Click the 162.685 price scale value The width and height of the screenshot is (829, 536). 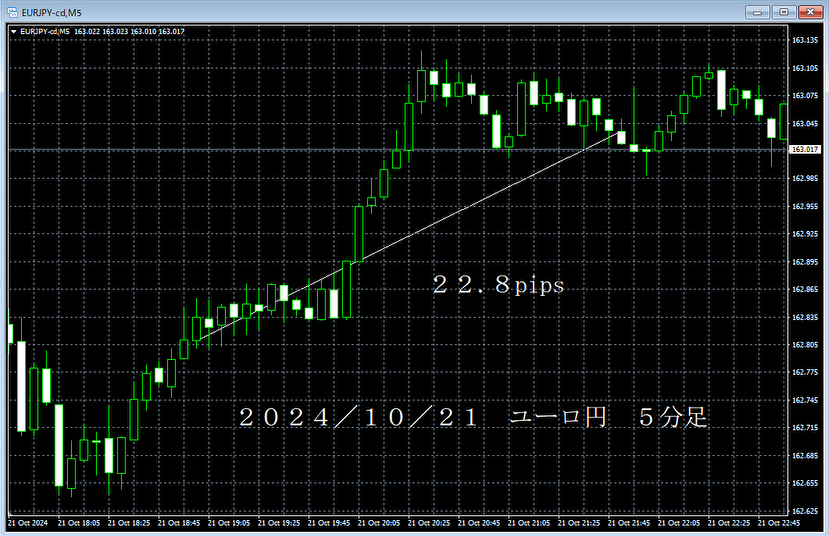click(805, 456)
